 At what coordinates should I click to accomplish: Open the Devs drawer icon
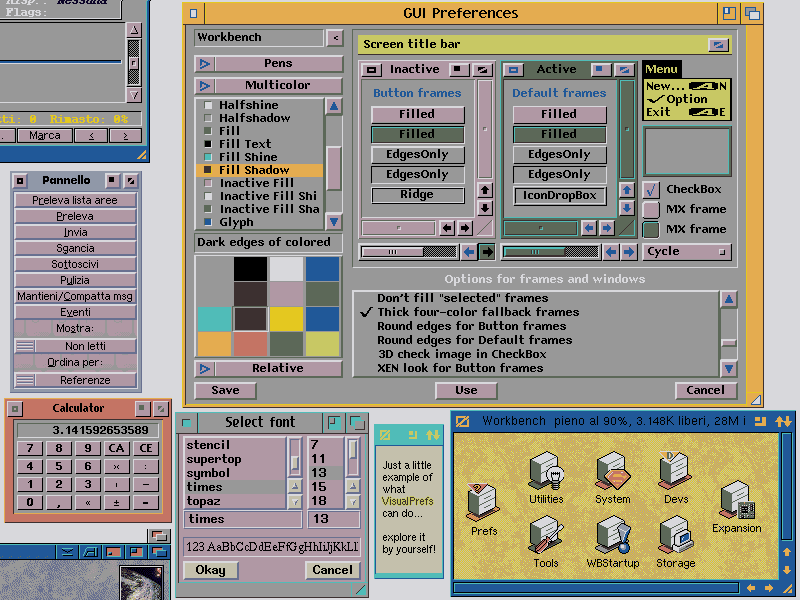click(x=676, y=472)
